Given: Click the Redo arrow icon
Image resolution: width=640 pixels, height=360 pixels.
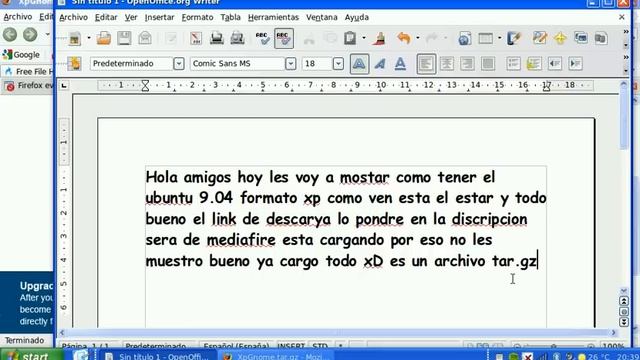Looking at the screenshot, I should tap(432, 38).
